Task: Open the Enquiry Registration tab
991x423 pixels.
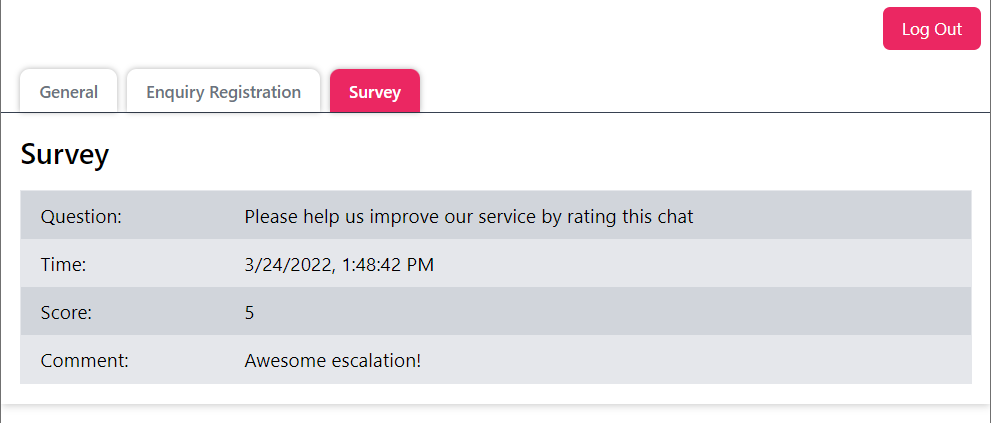Action: point(223,92)
